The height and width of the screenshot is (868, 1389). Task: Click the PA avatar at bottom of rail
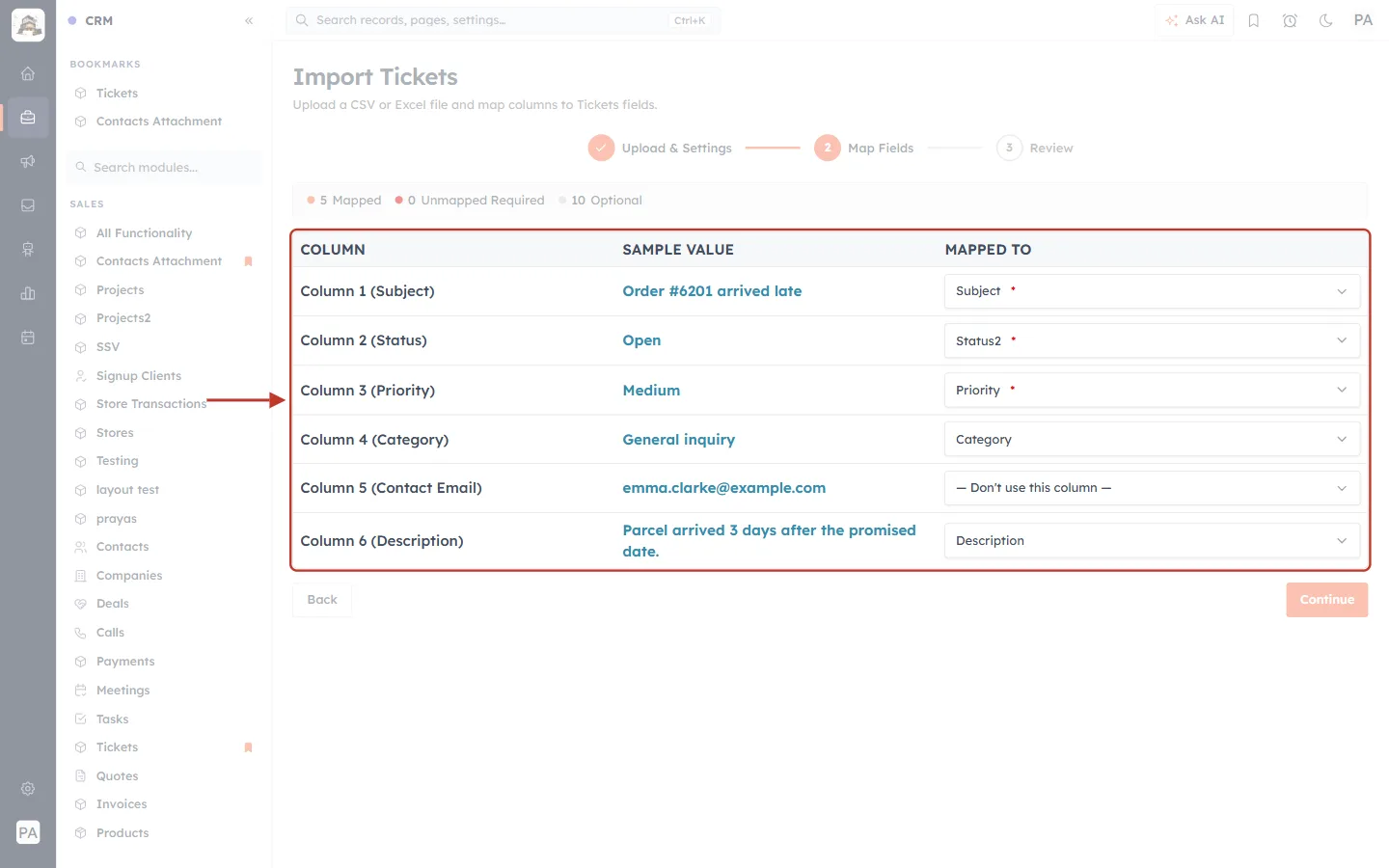28,832
